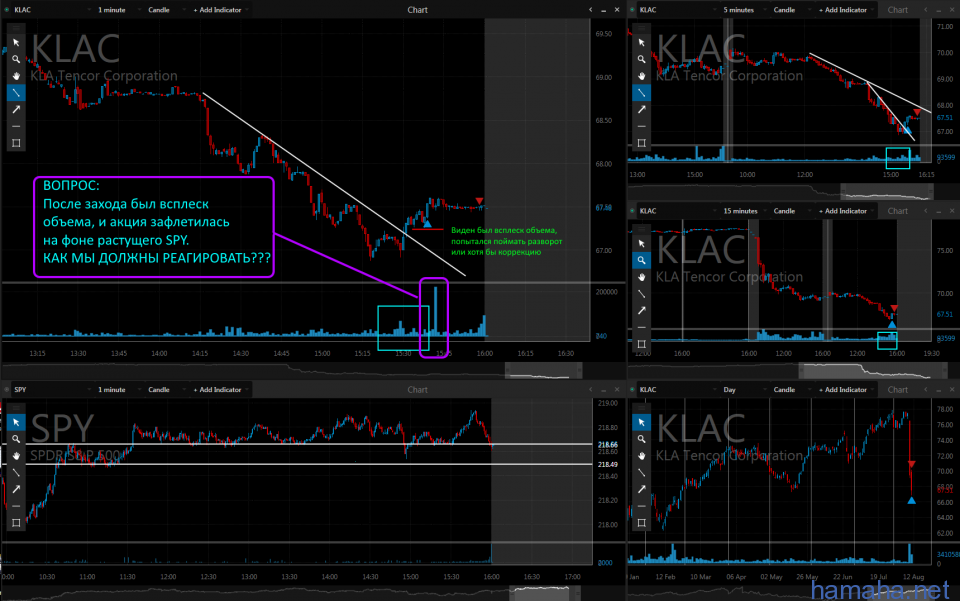The height and width of the screenshot is (601, 960).
Task: Select pointer tool in KLAC 5 minutes chart
Action: pos(641,43)
